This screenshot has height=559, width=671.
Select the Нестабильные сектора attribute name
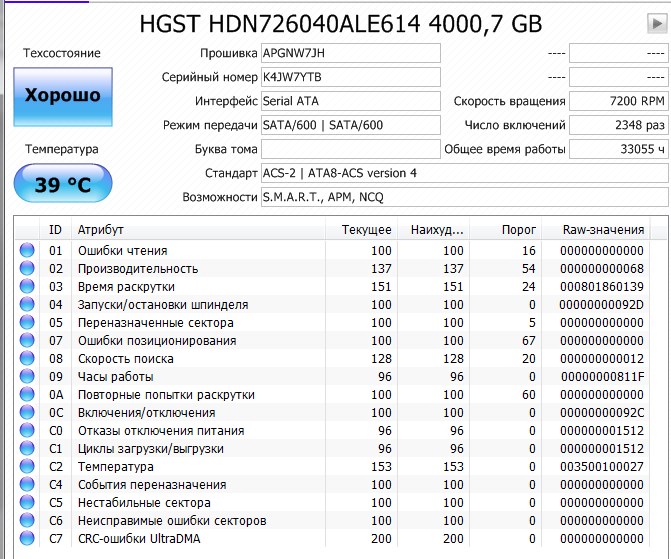[144, 503]
